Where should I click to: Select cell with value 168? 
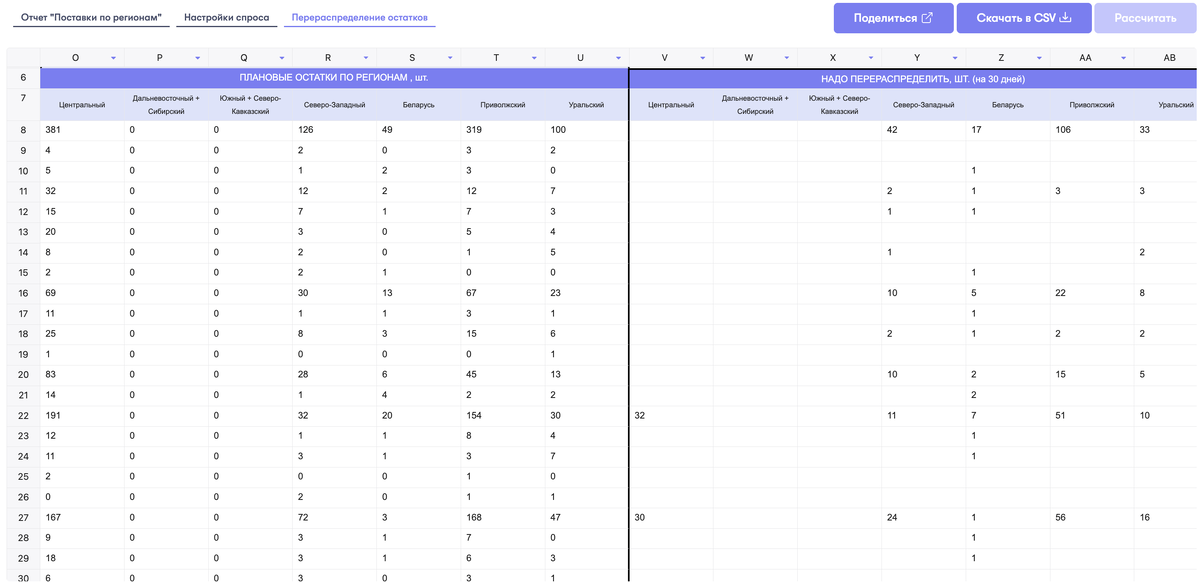tap(503, 517)
